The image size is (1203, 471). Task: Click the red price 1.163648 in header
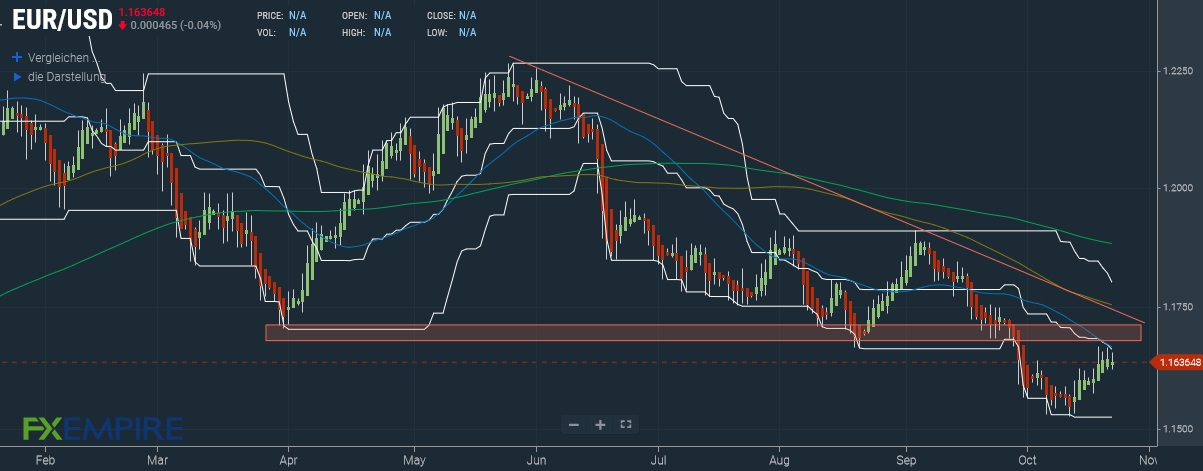[x=141, y=11]
